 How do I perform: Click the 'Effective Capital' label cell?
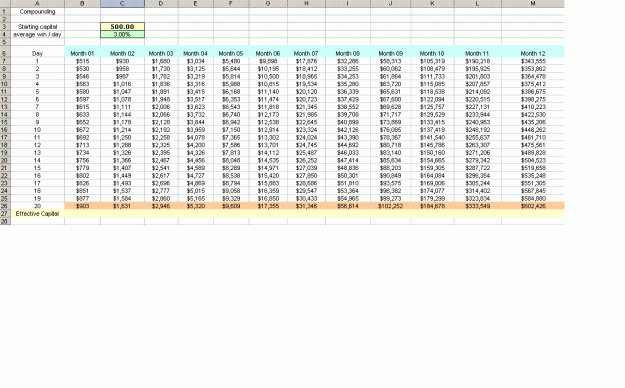point(37,214)
